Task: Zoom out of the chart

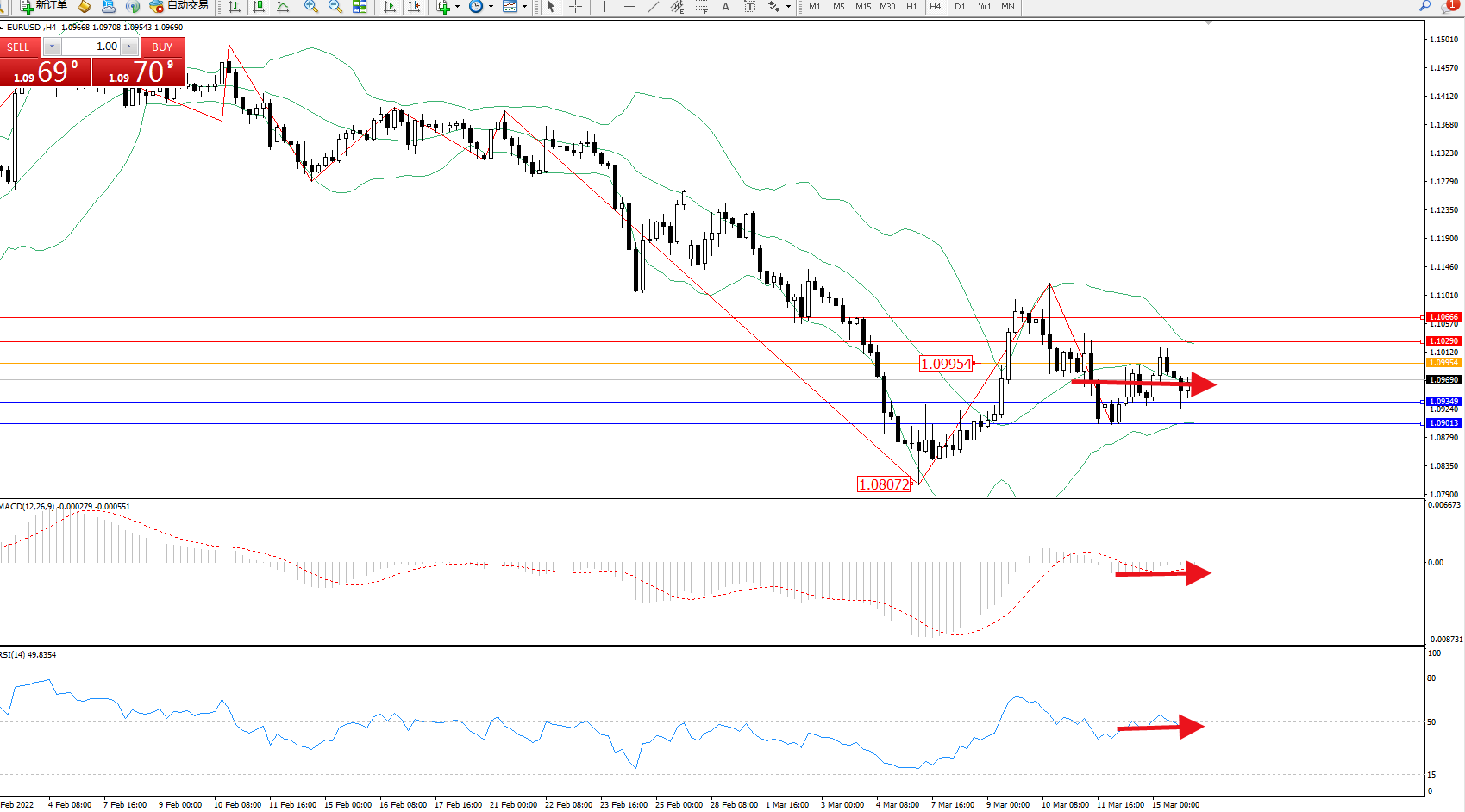Action: (x=335, y=7)
